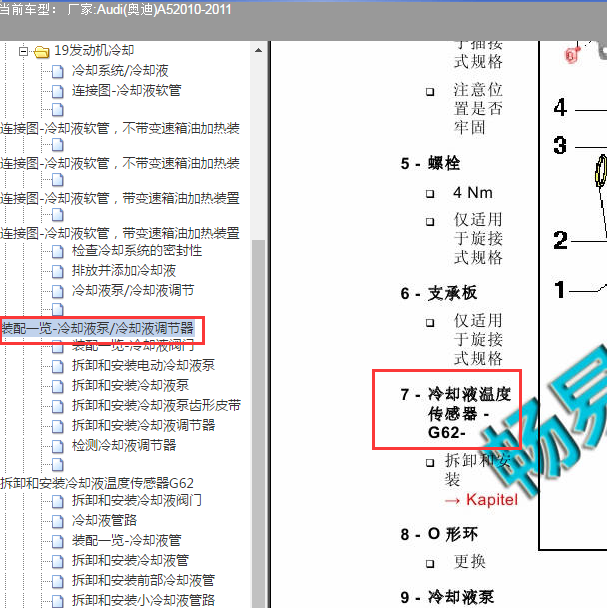Click the 更换 note under O 形环
This screenshot has height=608, width=607.
tap(470, 561)
